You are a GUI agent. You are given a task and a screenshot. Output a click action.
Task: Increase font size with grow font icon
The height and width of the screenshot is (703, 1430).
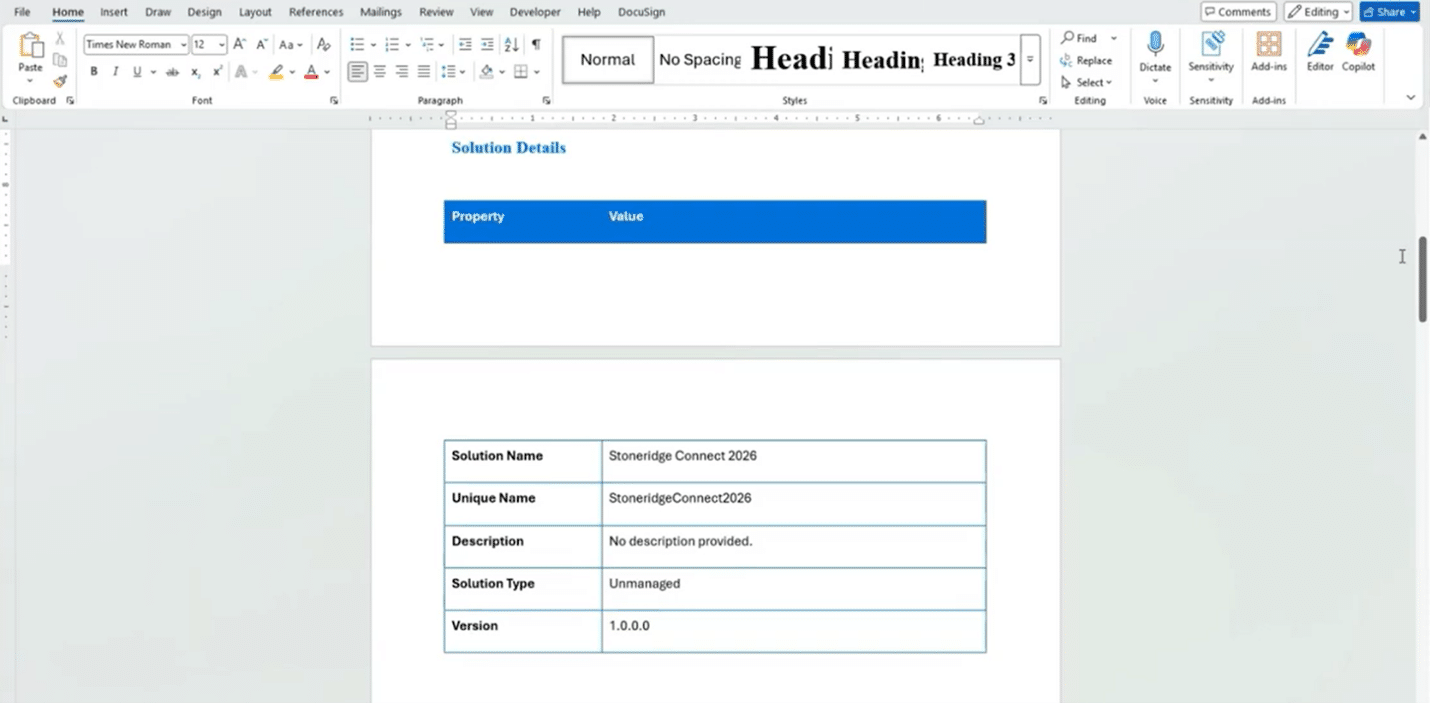pyautogui.click(x=240, y=44)
